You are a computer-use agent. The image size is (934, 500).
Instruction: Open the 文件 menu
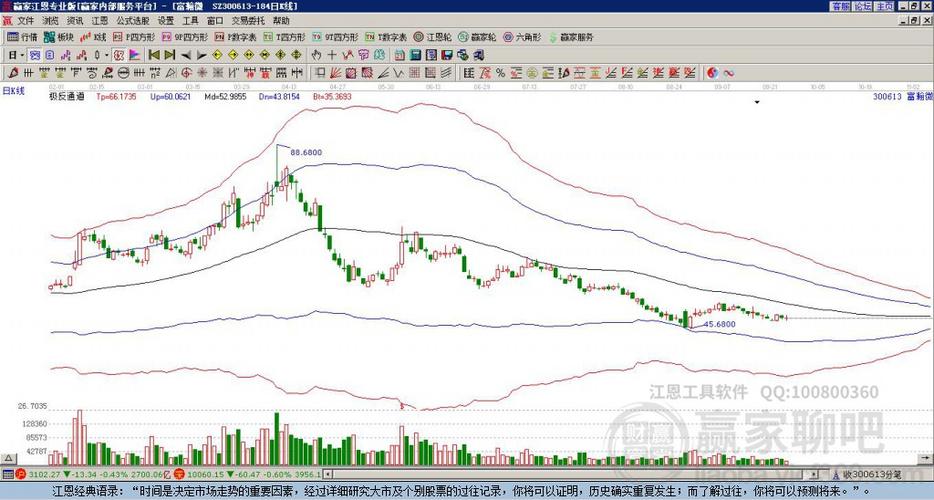pos(25,21)
